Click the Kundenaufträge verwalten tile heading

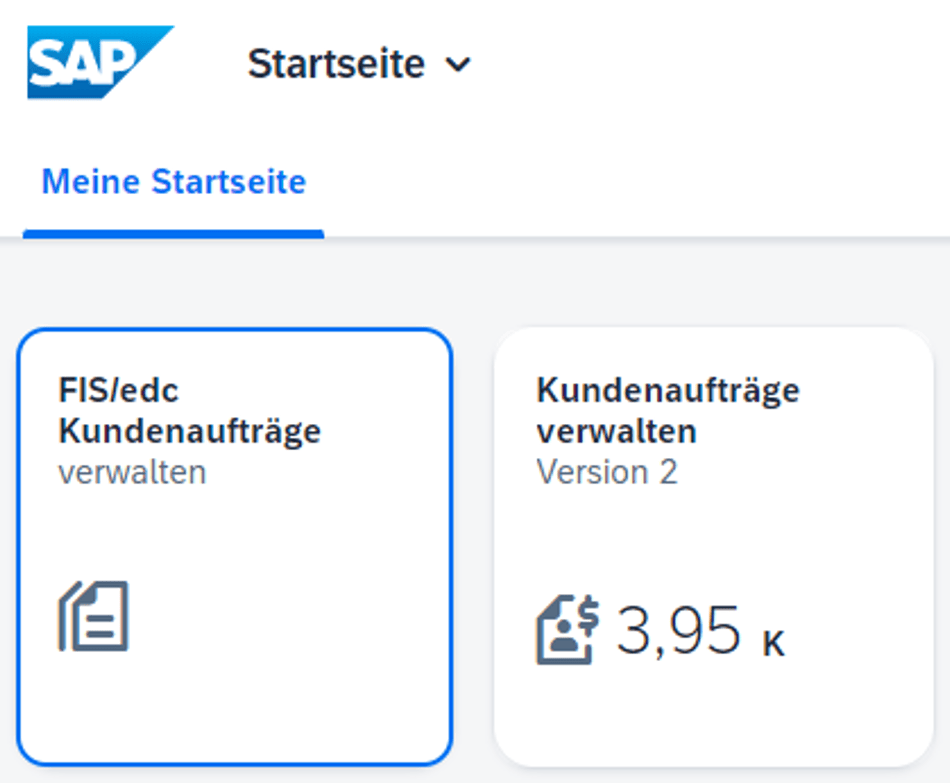pyautogui.click(x=668, y=410)
